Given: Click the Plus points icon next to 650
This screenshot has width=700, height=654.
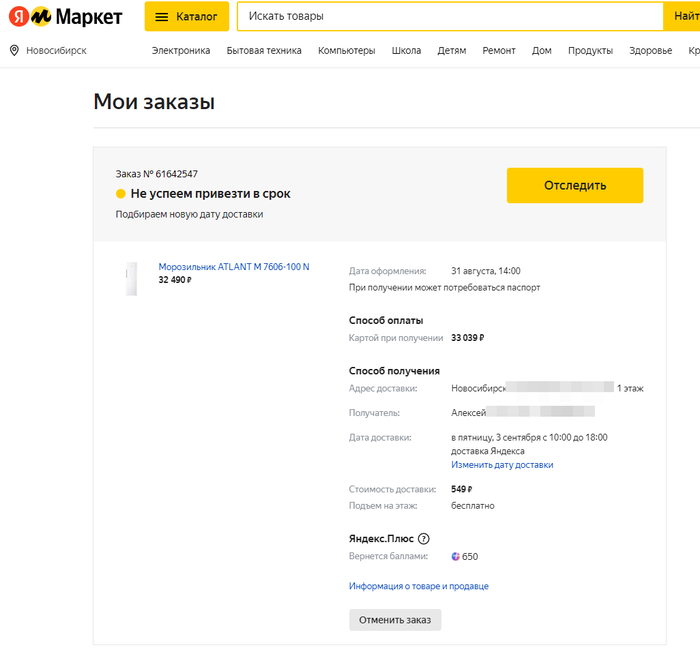Looking at the screenshot, I should coord(455,556).
